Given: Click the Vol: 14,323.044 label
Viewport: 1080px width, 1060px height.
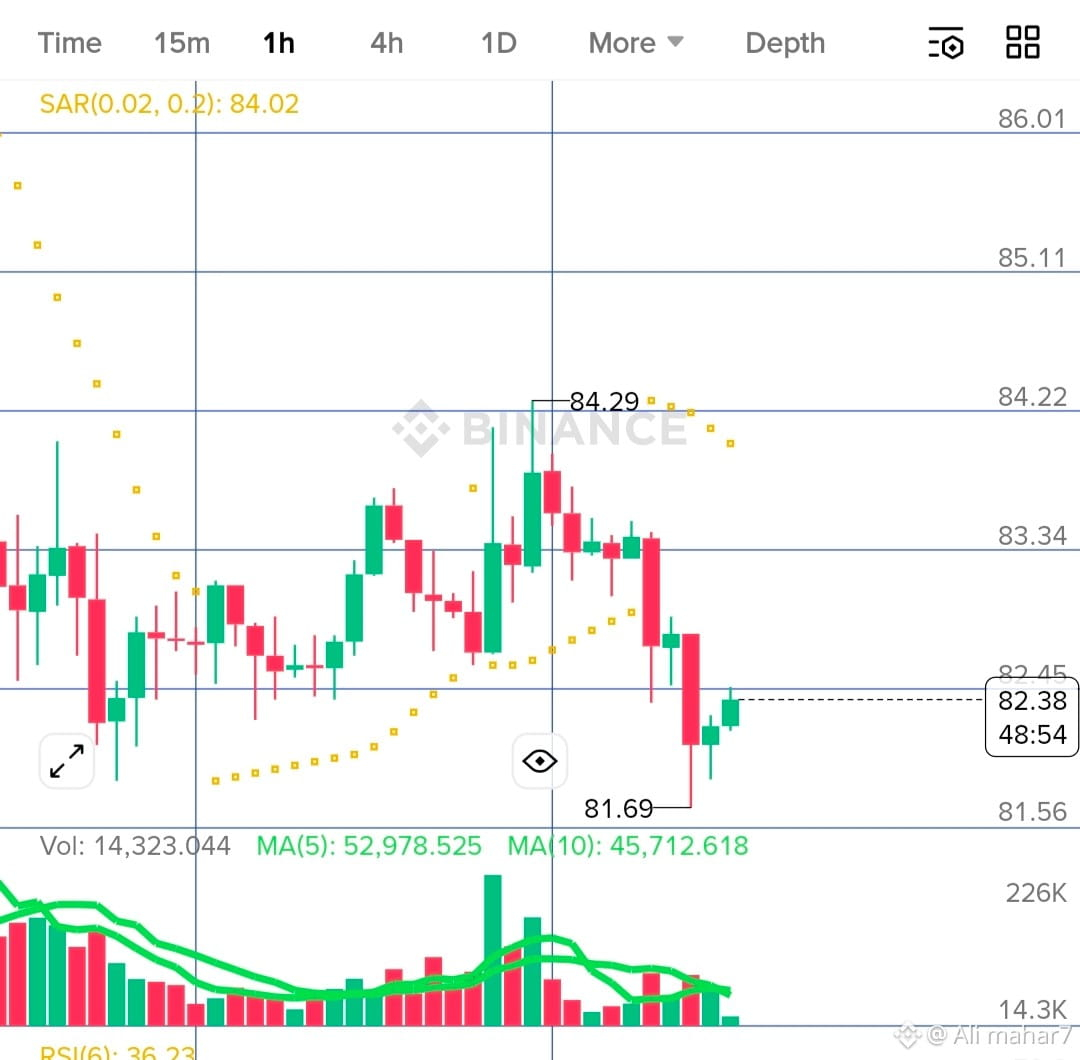Looking at the screenshot, I should 135,846.
